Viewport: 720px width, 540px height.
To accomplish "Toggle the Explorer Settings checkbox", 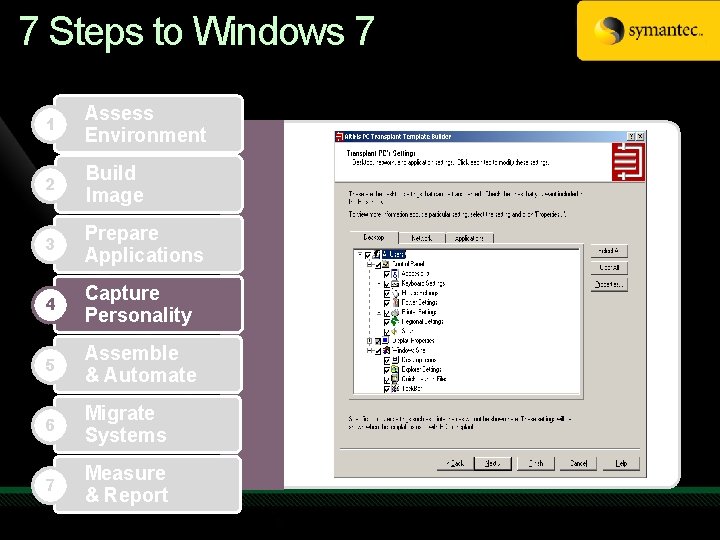I will [x=387, y=370].
